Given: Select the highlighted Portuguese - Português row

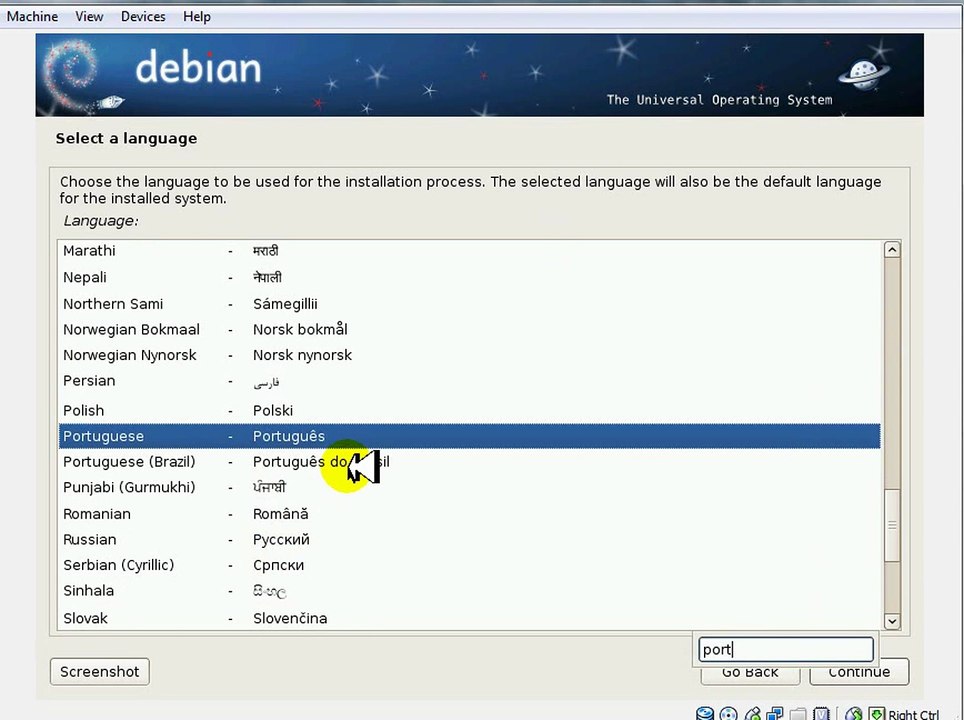Looking at the screenshot, I should click(470, 436).
